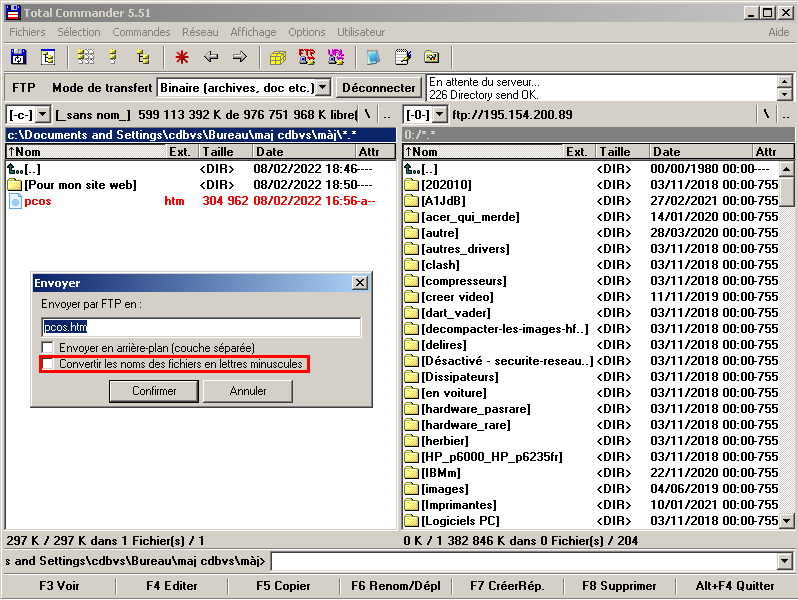Image resolution: width=798 pixels, height=600 pixels.
Task: Click the pack files toolbar icon
Action: click(278, 57)
